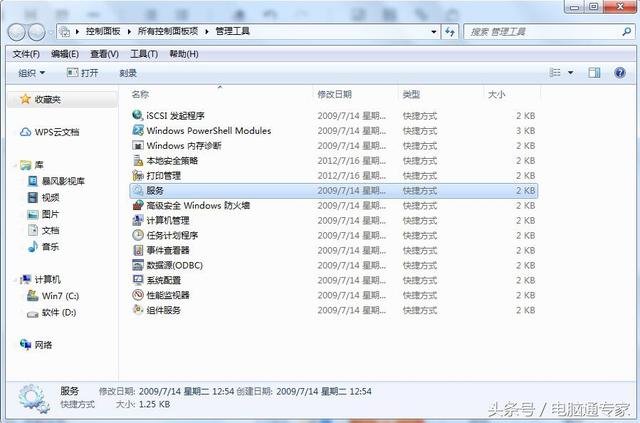Viewport: 640px width, 423px height.
Task: Open the 编辑(E) menu
Action: 65,54
